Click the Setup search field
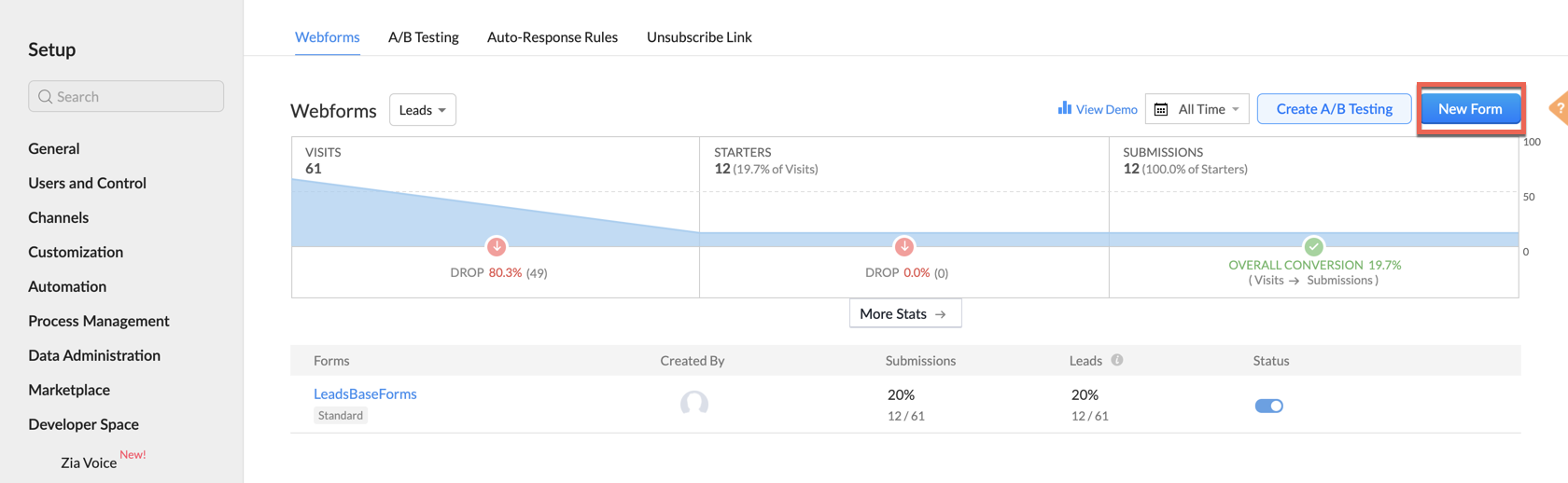The height and width of the screenshot is (483, 1568). click(x=126, y=96)
